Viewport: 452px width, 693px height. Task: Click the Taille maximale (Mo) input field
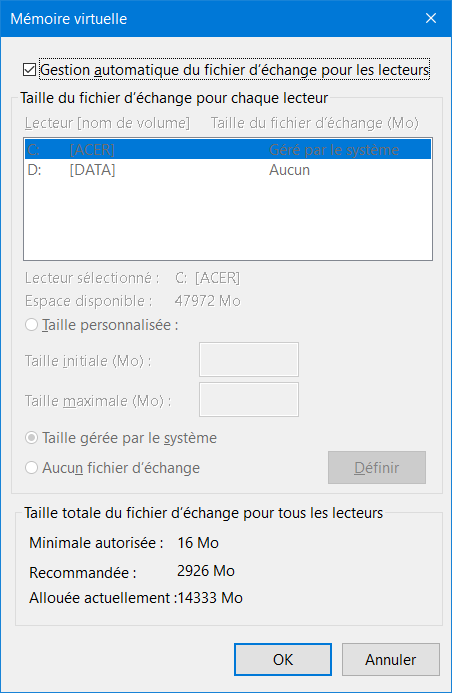point(249,400)
